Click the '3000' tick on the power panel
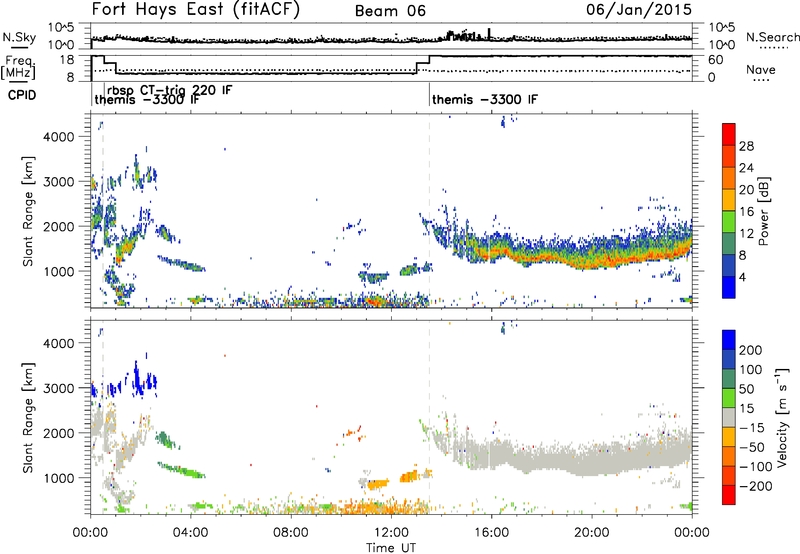800x554 pixels. 59,182
